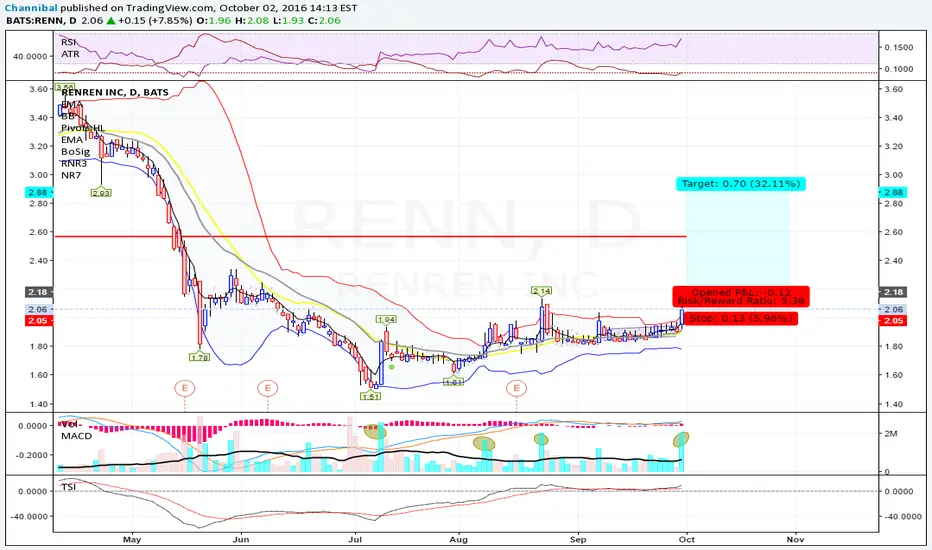Click the cyan 2.88 label on right scale
Viewport: 932px width, 550px height.
pos(893,192)
